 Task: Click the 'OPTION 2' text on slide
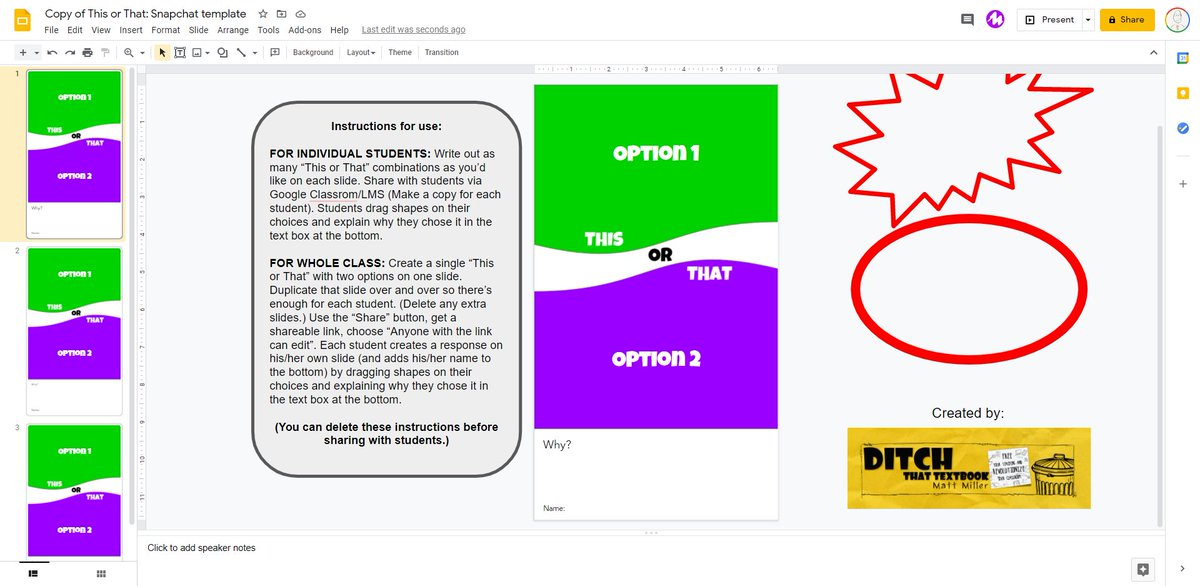[656, 358]
